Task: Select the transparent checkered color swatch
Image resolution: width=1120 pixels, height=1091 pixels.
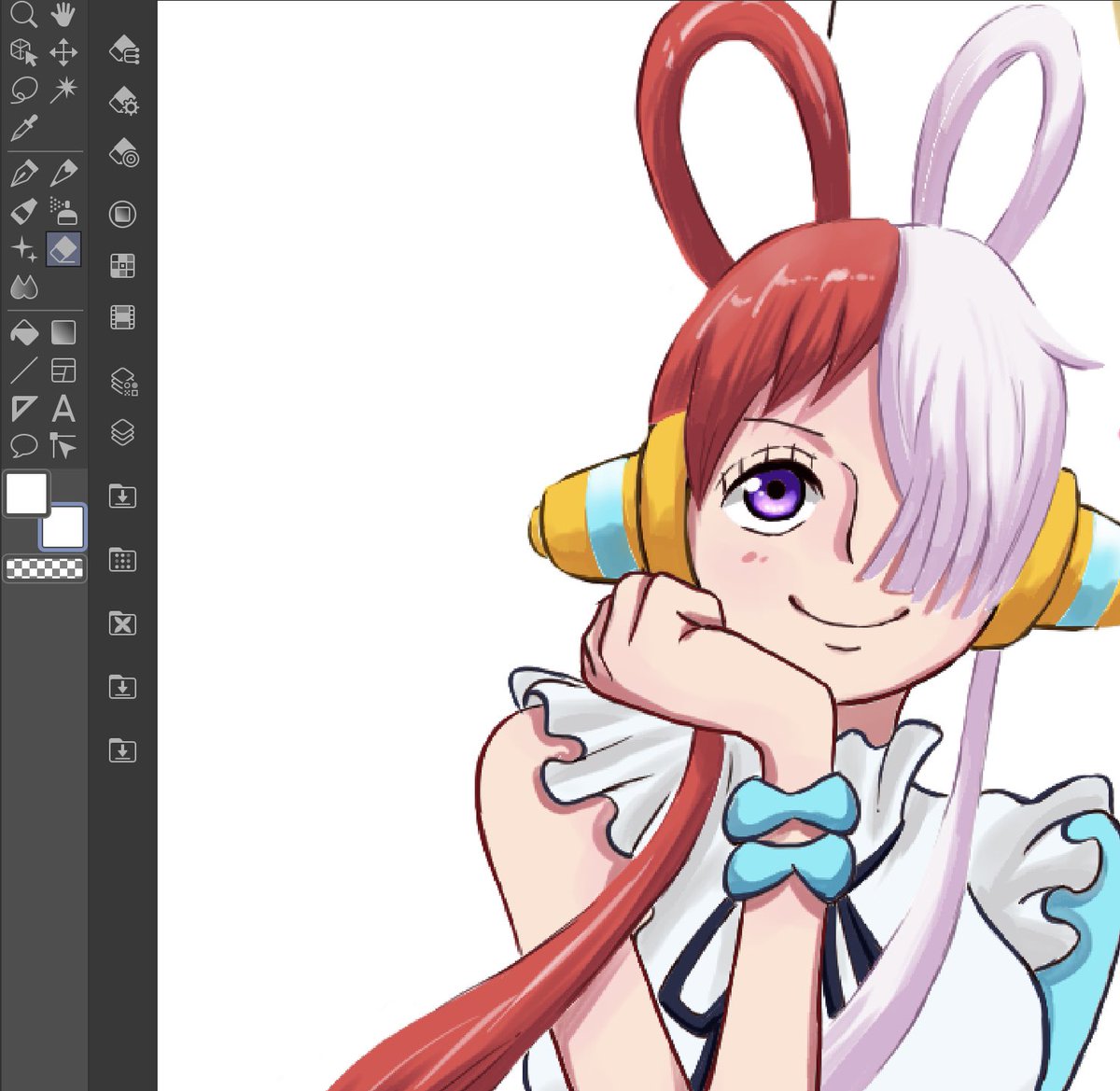Action: pos(45,568)
